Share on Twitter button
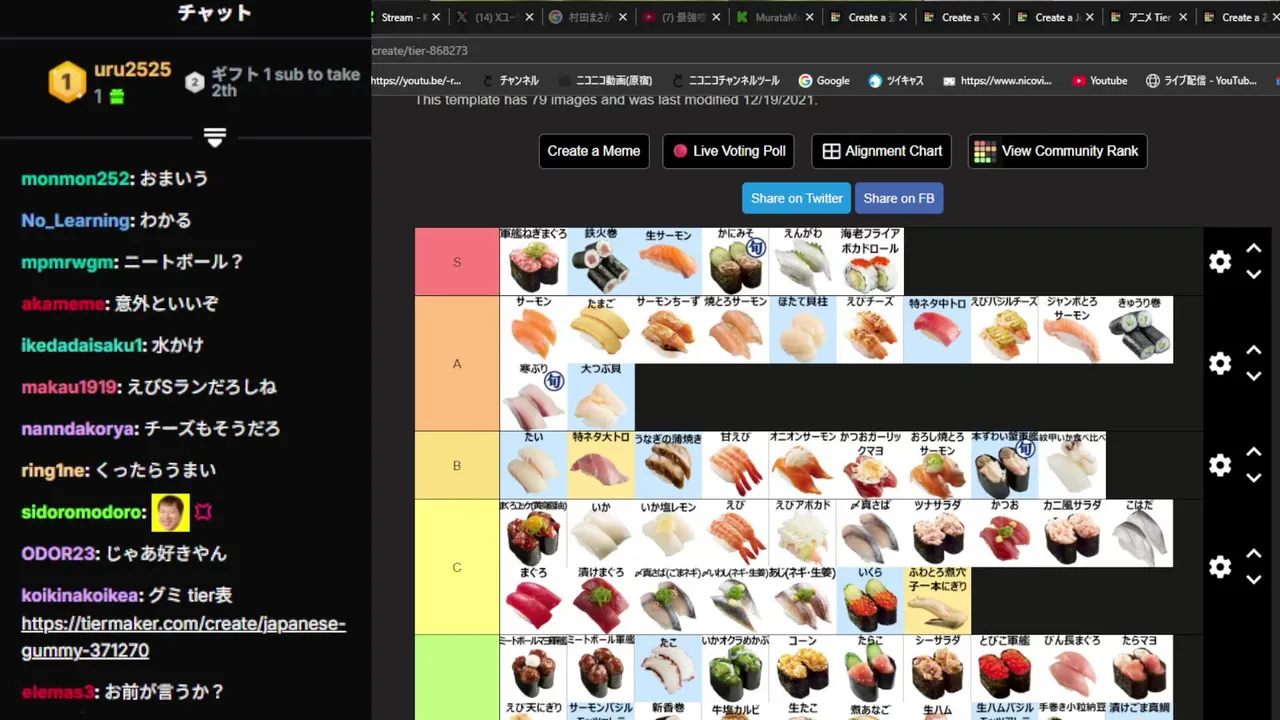This screenshot has height=720, width=1280. (x=796, y=198)
